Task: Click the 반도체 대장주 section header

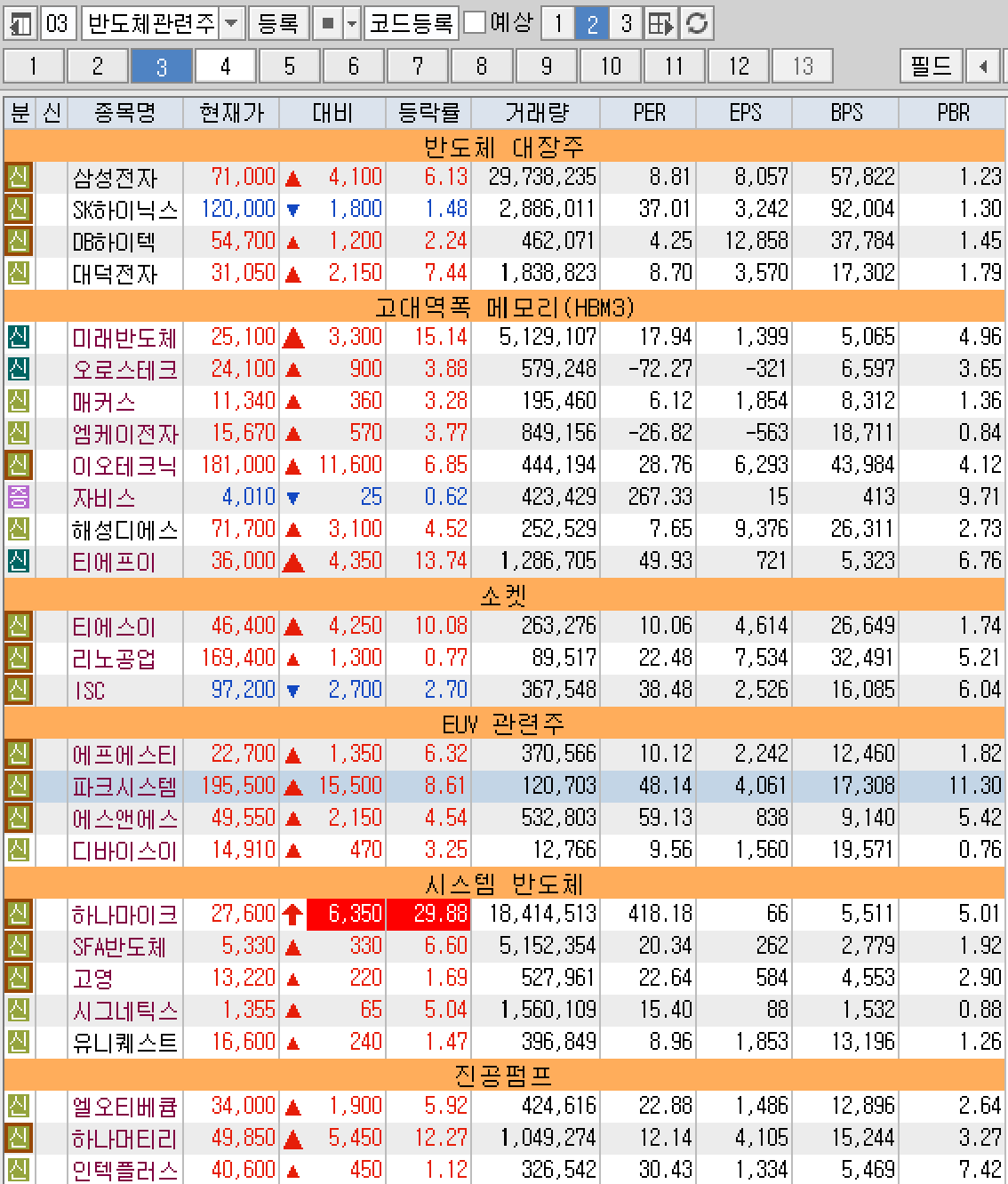Action: [504, 146]
